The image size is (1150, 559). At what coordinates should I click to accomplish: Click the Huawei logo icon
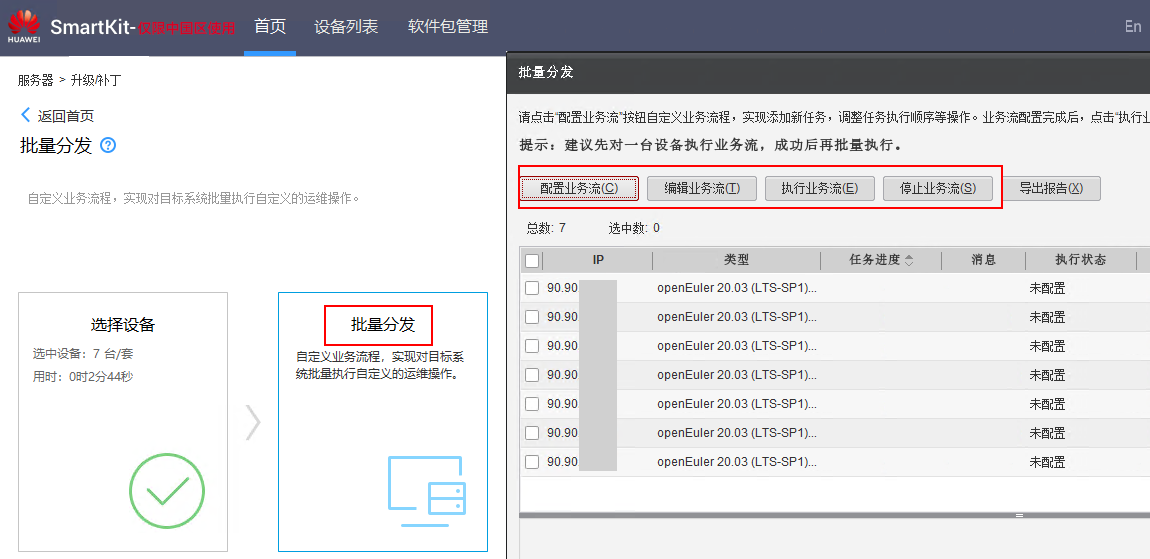(24, 28)
